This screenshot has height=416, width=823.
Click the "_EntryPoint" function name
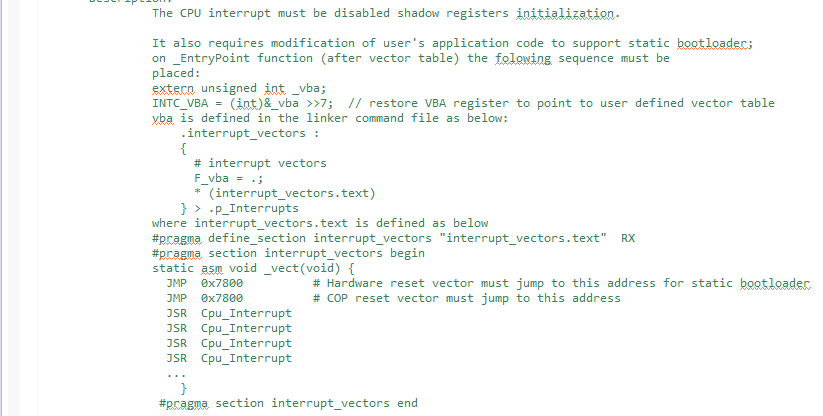tap(209, 58)
